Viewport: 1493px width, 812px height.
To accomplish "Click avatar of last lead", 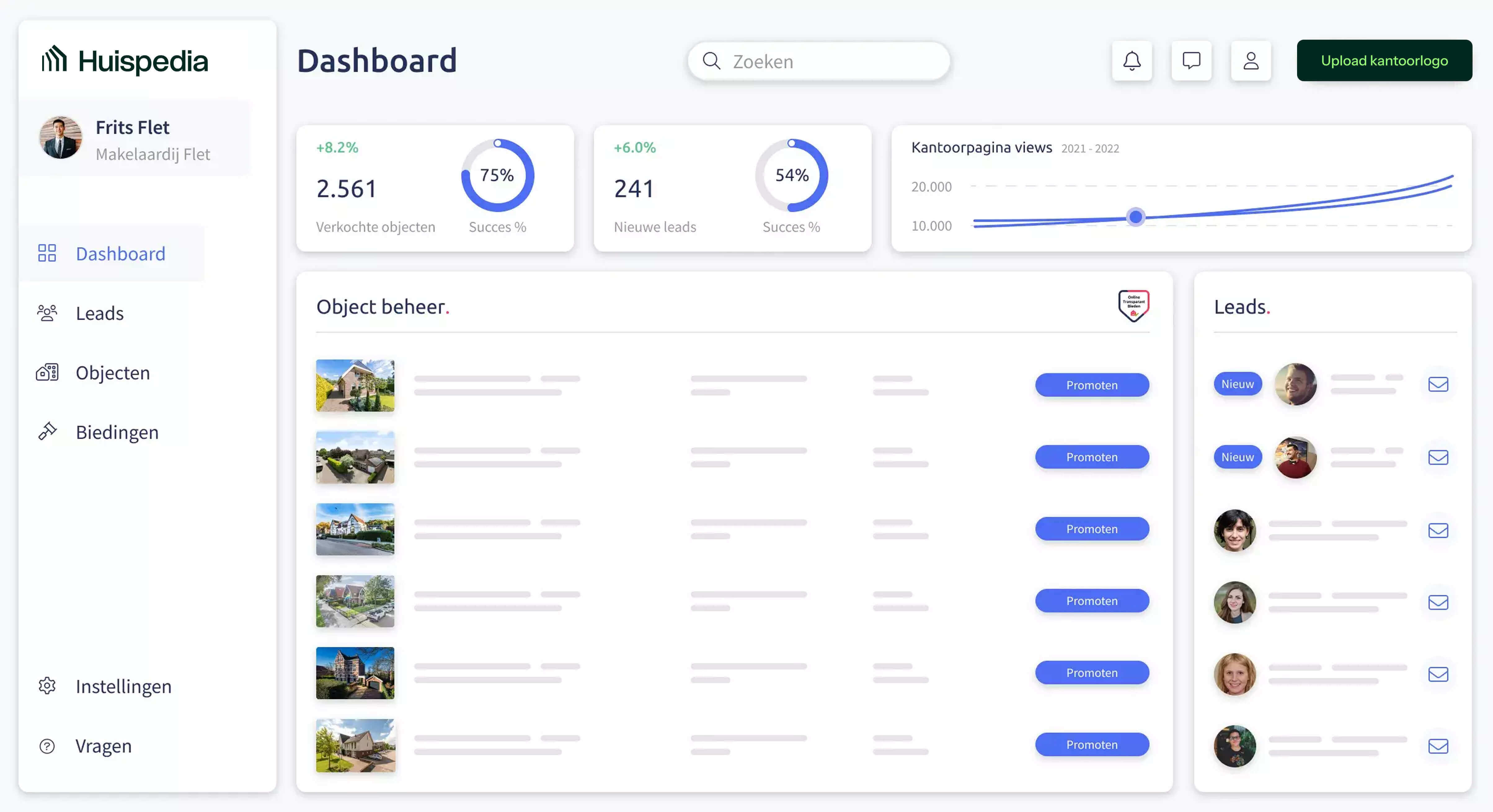I will (1234, 746).
